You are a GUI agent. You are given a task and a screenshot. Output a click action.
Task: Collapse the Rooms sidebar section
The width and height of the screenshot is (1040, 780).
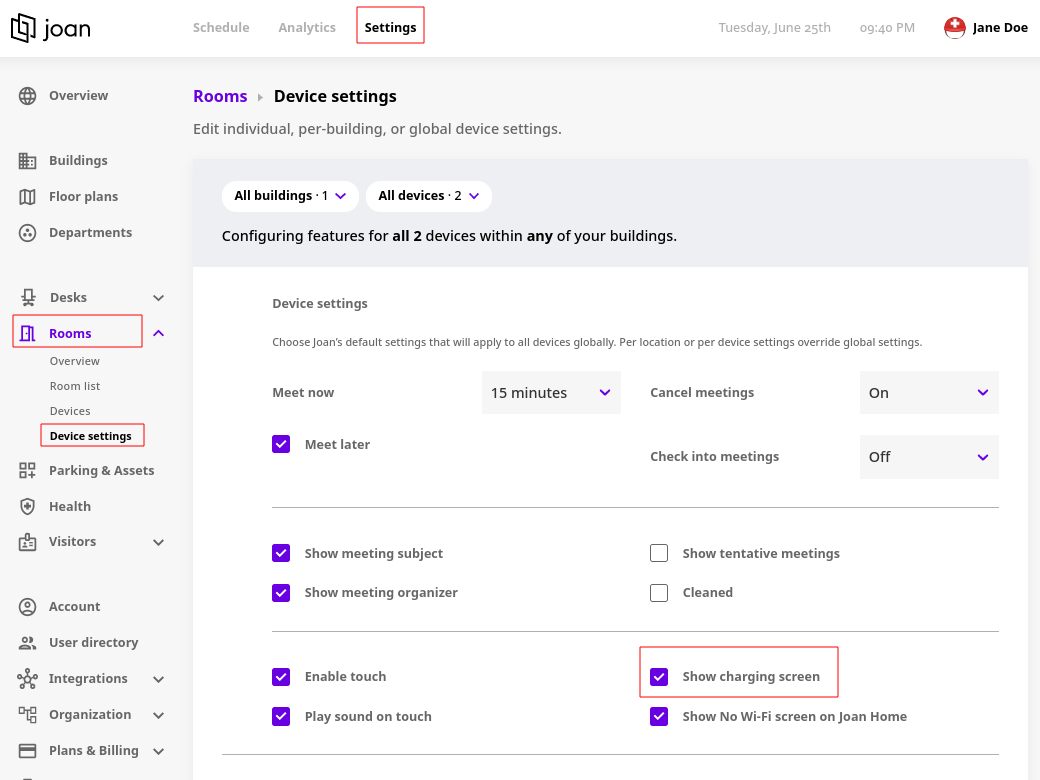coord(159,333)
